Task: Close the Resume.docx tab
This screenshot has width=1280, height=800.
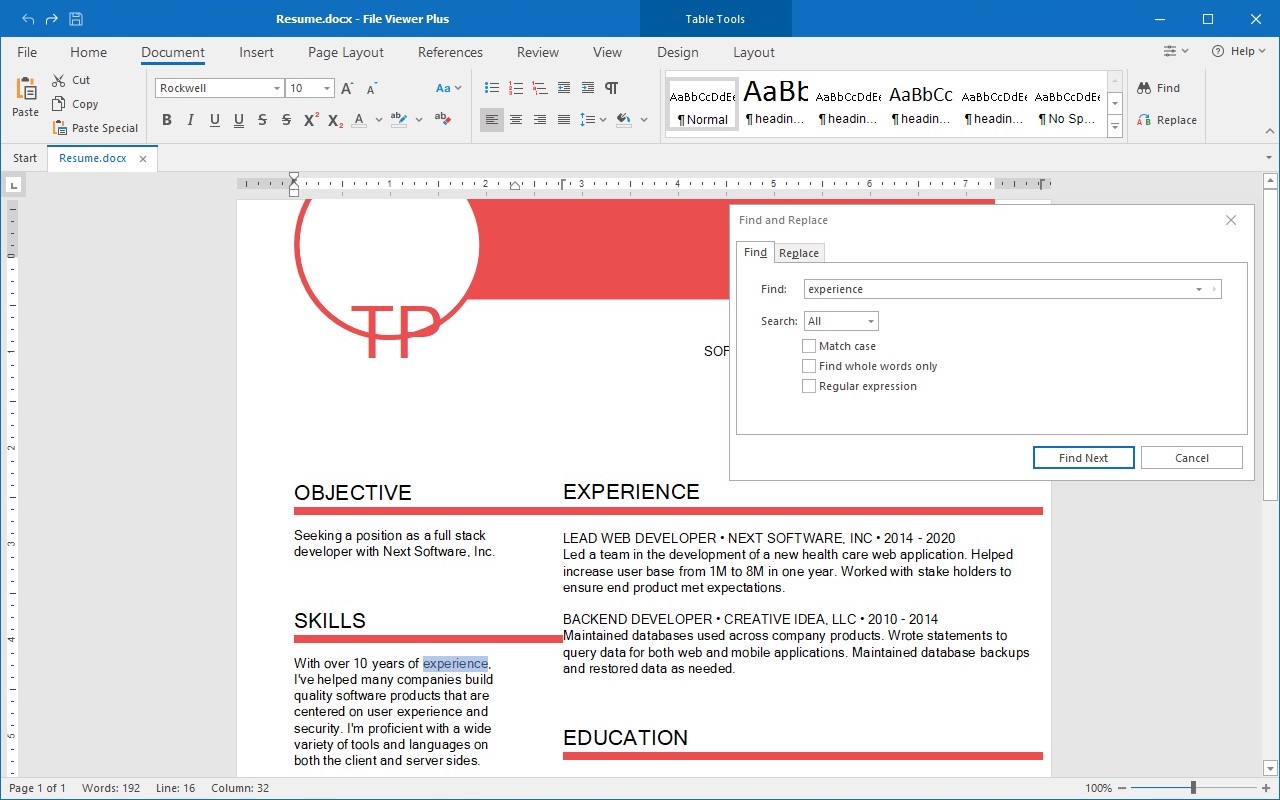Action: pos(143,158)
